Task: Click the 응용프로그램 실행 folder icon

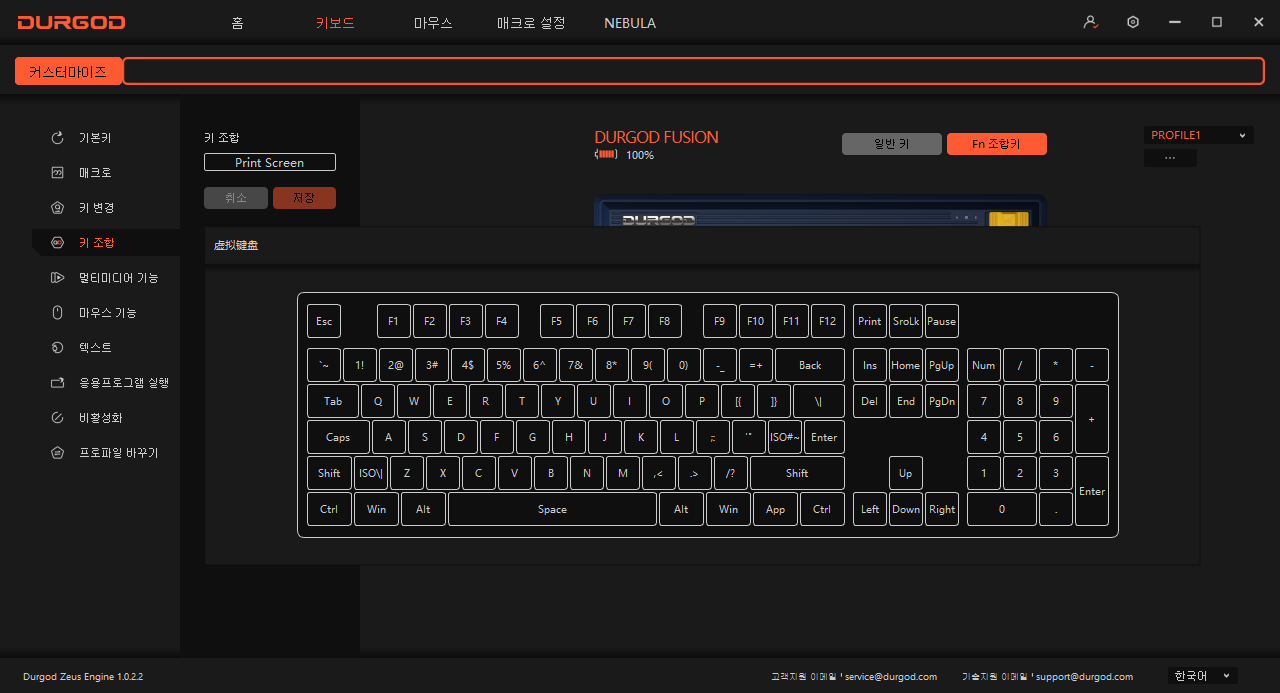Action: tap(58, 383)
